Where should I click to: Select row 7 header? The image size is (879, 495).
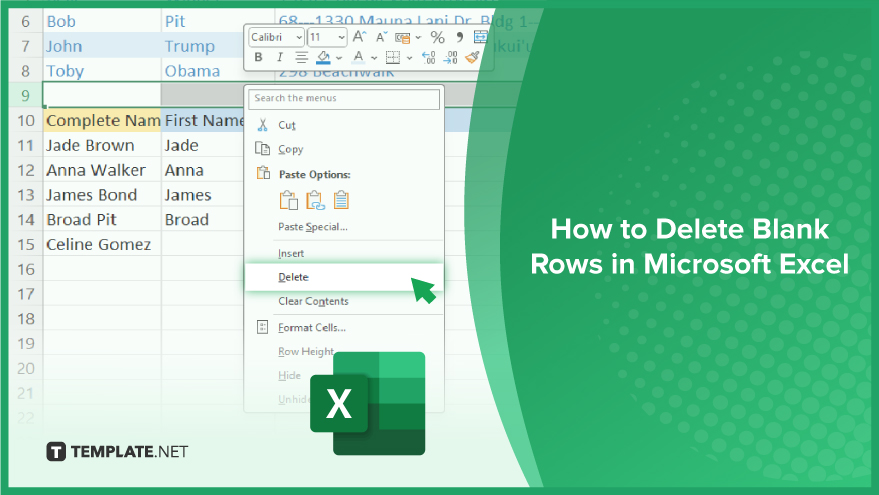pos(25,46)
